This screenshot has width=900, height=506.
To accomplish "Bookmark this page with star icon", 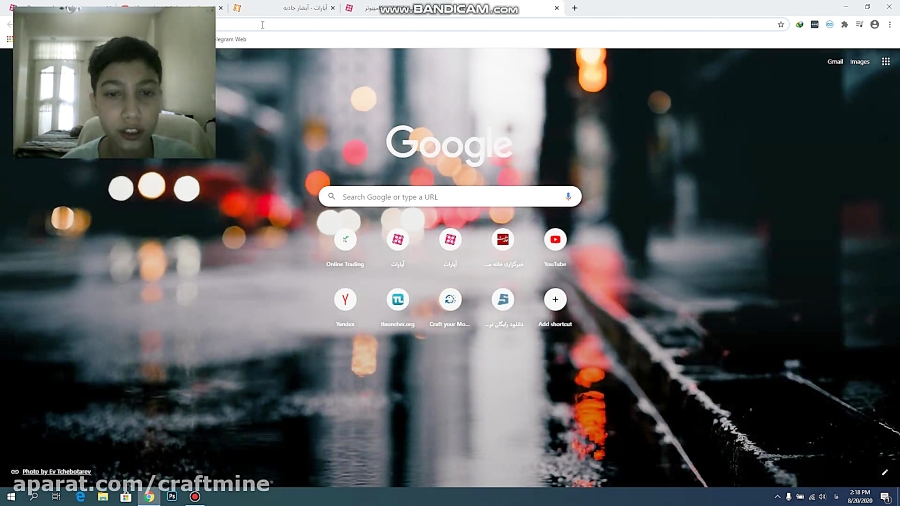I will tap(781, 25).
